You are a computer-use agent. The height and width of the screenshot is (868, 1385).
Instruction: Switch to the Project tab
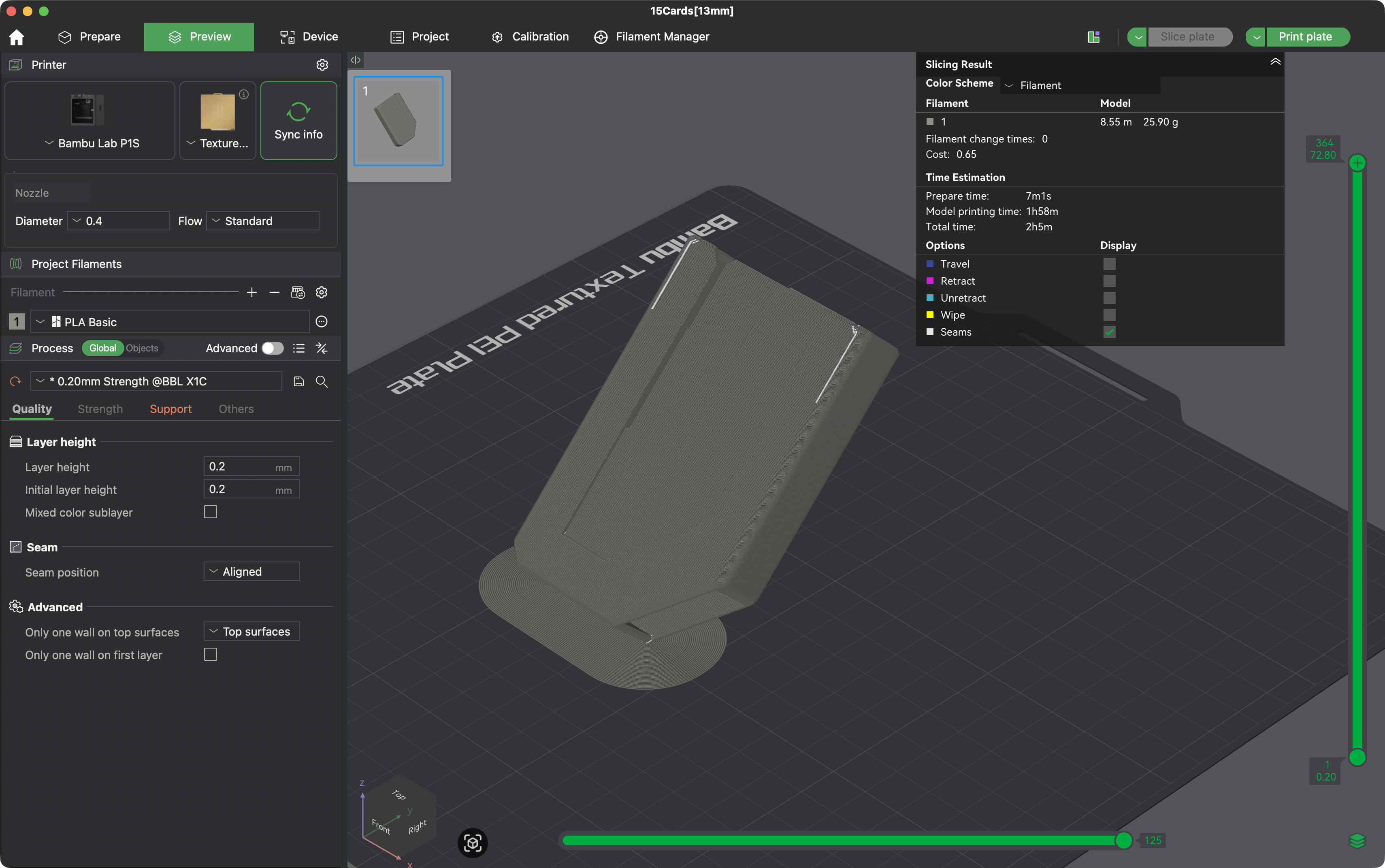click(x=420, y=37)
